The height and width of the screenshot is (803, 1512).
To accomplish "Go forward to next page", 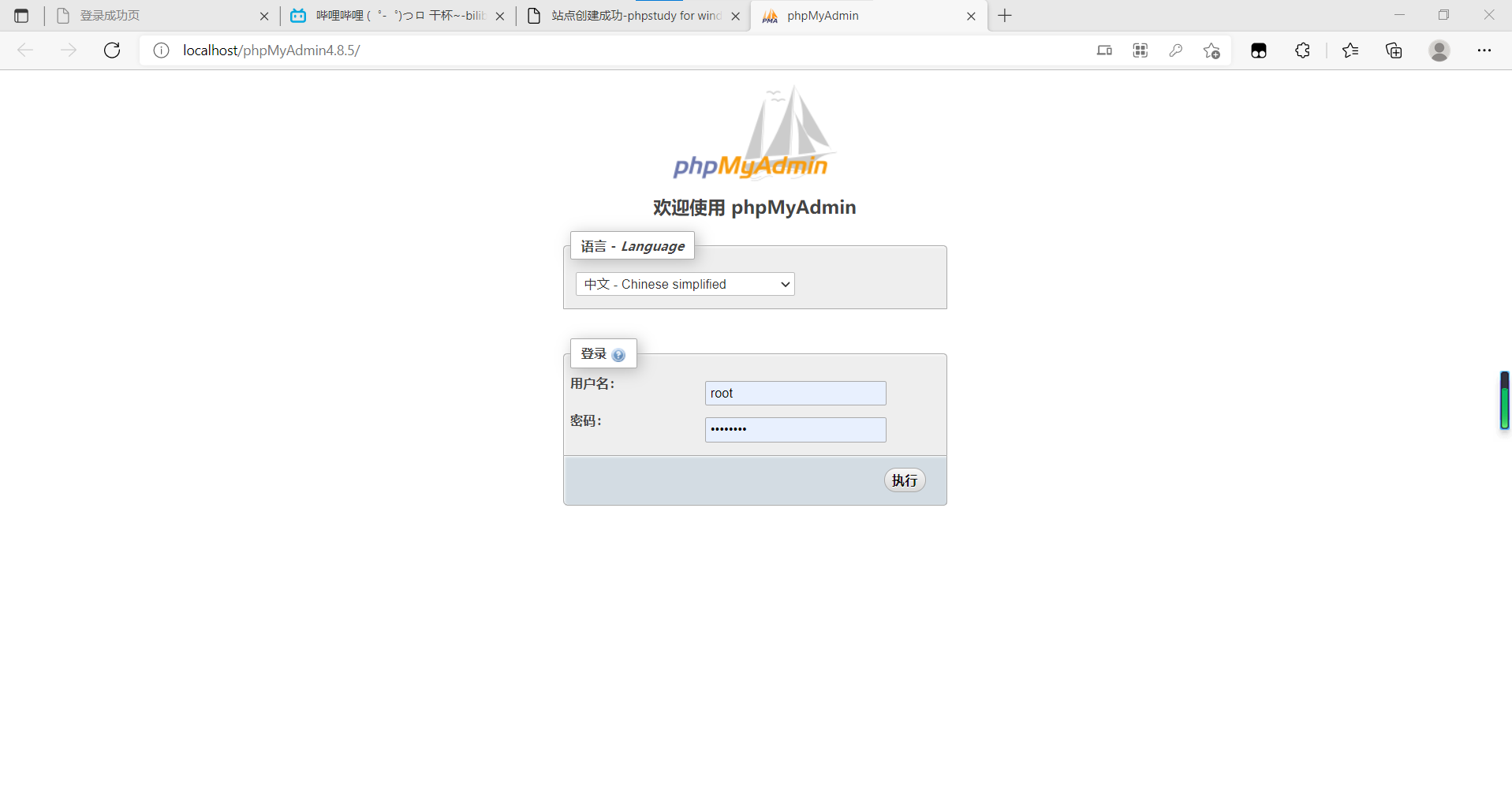I will point(69,50).
